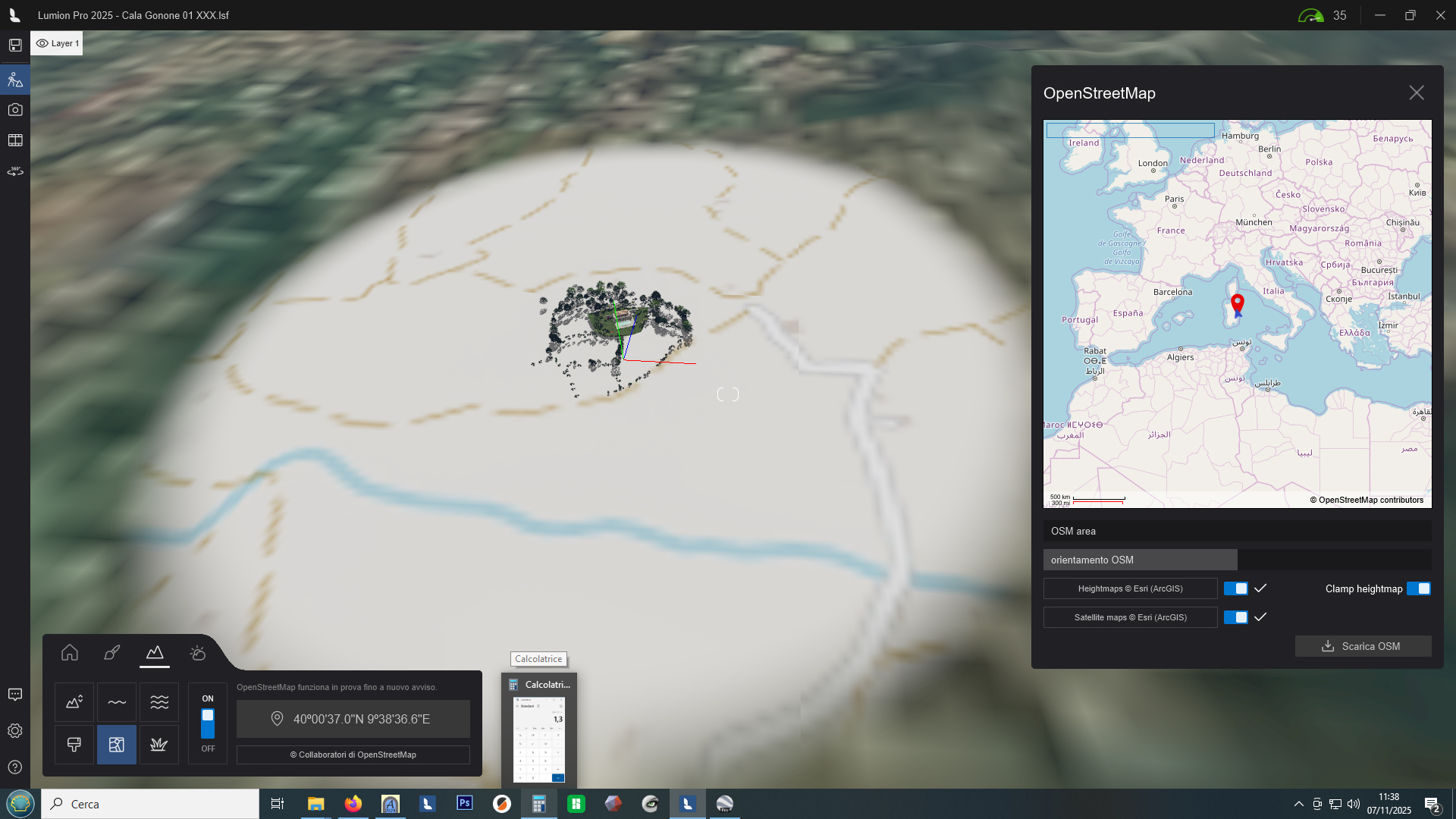Image resolution: width=1456 pixels, height=819 pixels.
Task: Click the Cerca search box
Action: tap(150, 804)
